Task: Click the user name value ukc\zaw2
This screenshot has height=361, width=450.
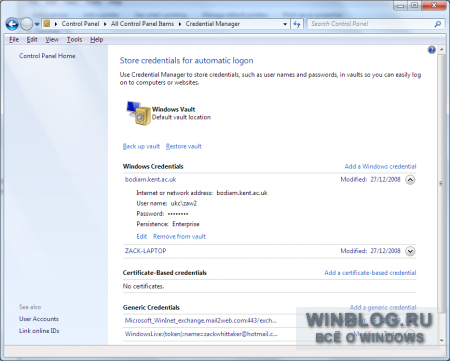Action: (183, 203)
